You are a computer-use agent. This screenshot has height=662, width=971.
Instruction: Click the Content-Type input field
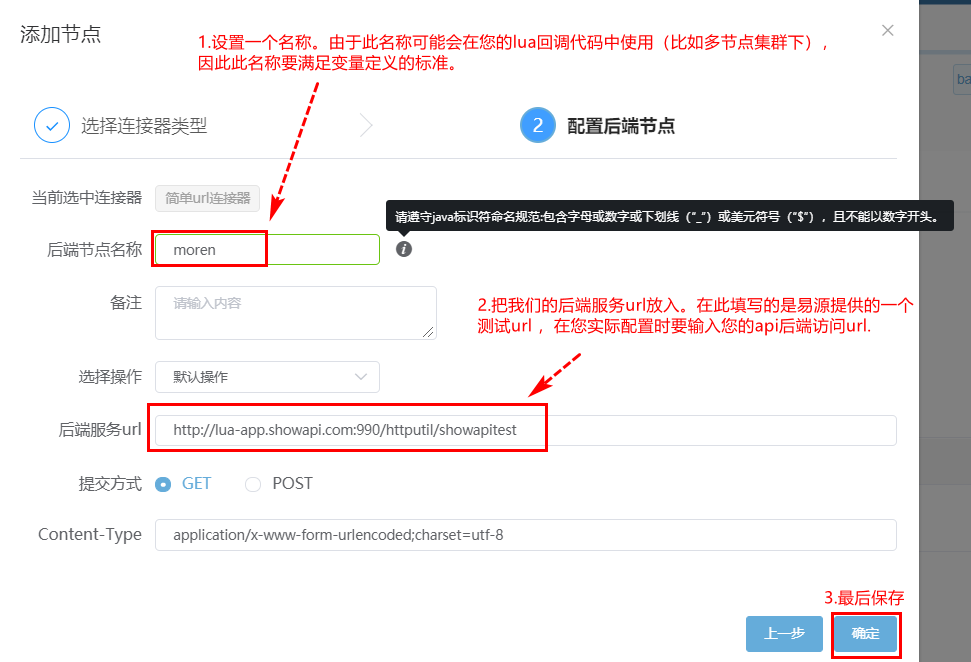526,534
